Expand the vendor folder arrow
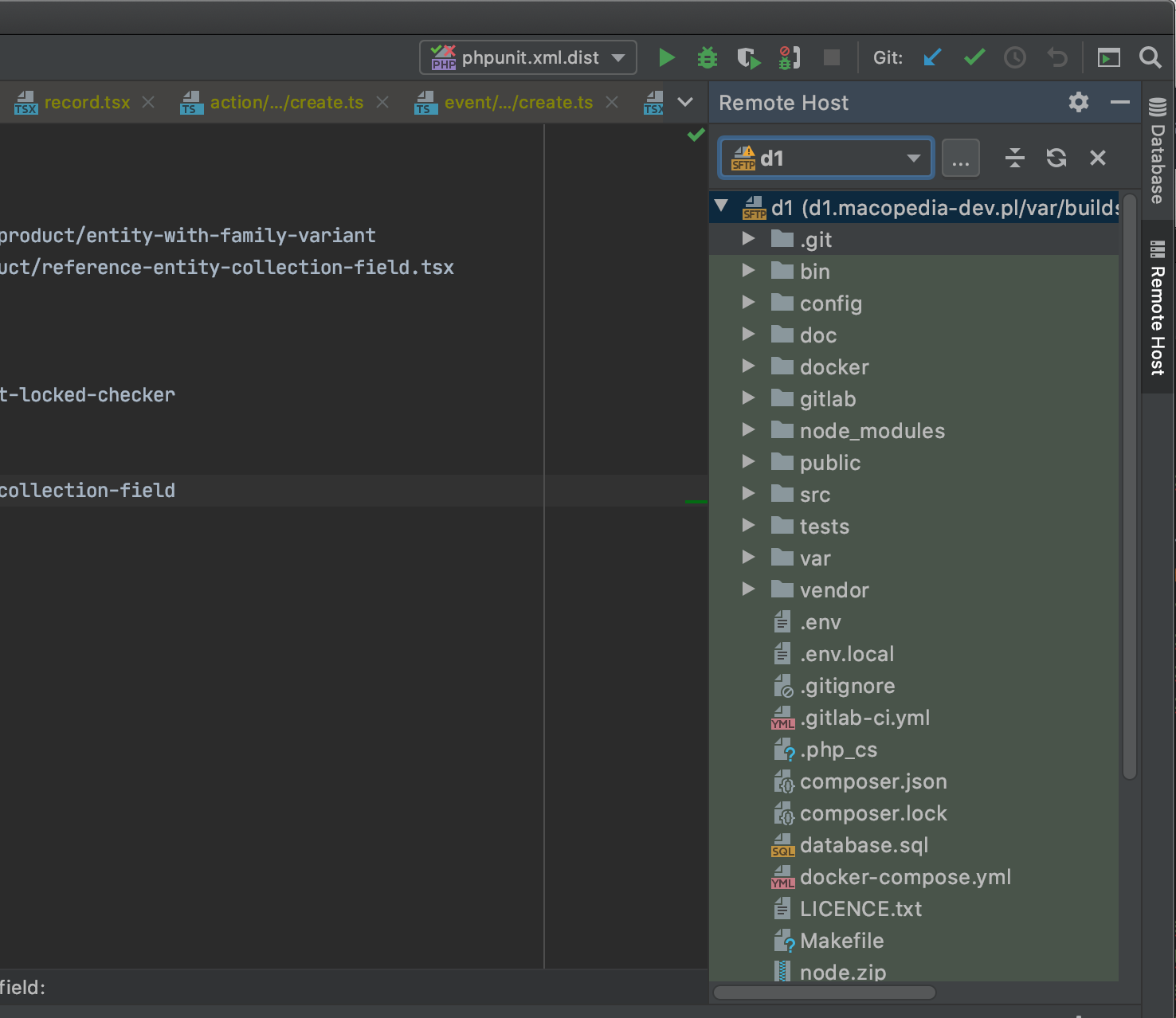This screenshot has width=1176, height=1018. [748, 589]
